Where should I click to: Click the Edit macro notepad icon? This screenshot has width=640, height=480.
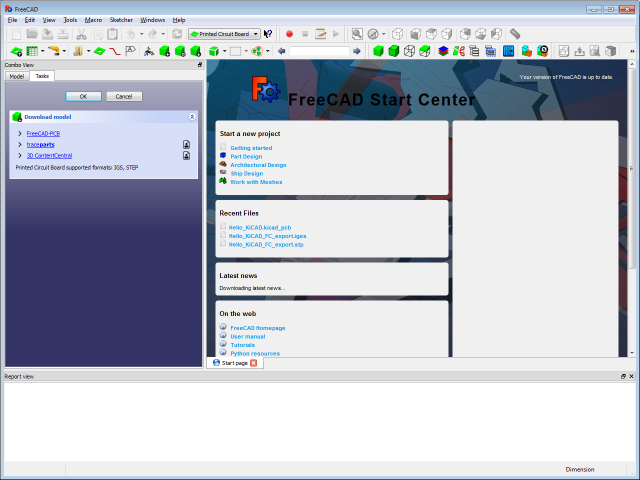[320, 34]
